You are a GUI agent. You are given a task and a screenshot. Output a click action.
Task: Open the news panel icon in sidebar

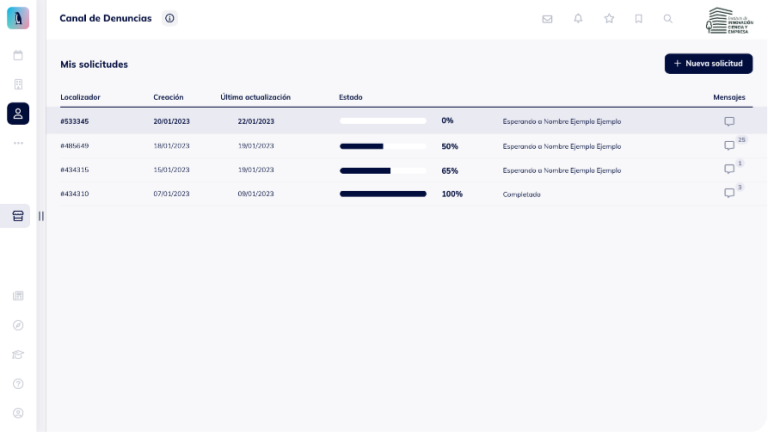coord(18,295)
